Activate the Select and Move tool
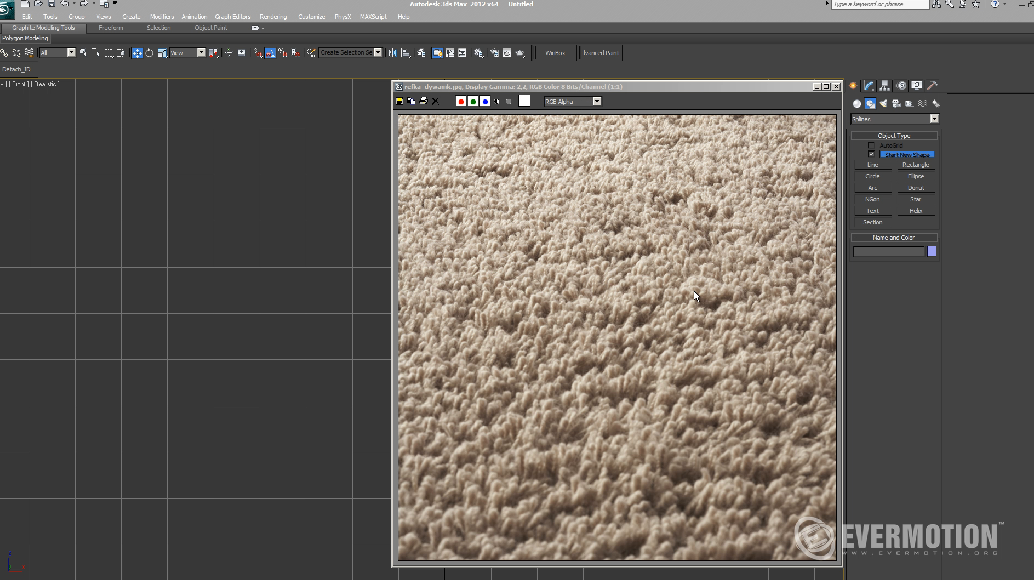The height and width of the screenshot is (580, 1034). pos(137,53)
